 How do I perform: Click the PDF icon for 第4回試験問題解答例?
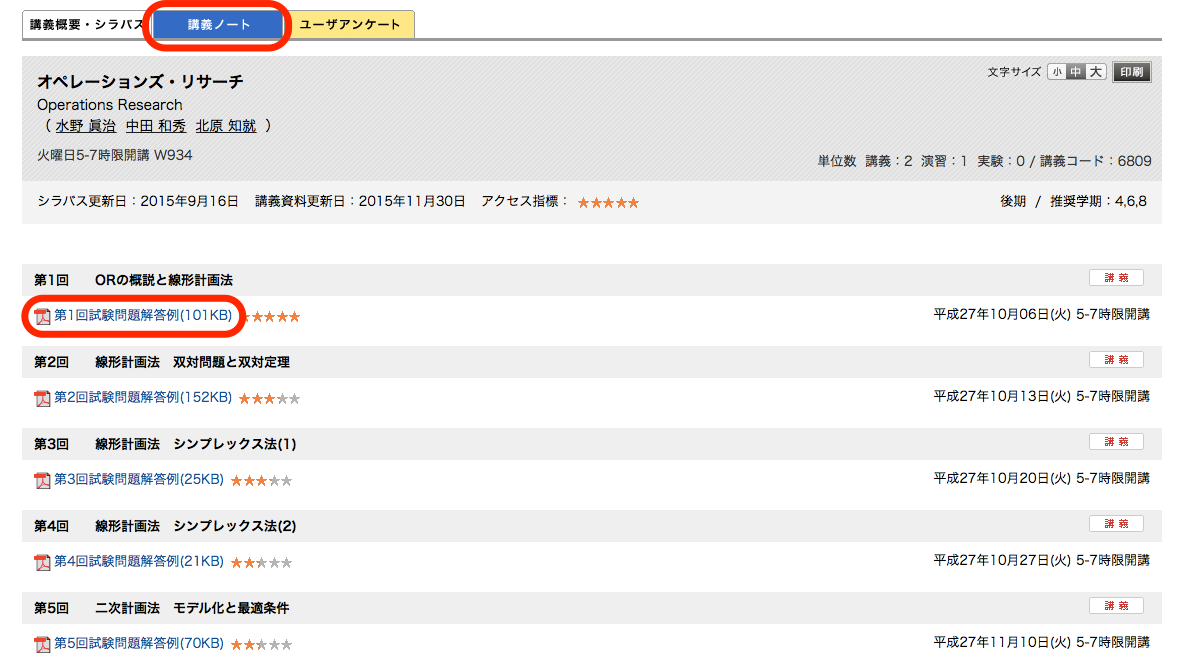[x=42, y=562]
